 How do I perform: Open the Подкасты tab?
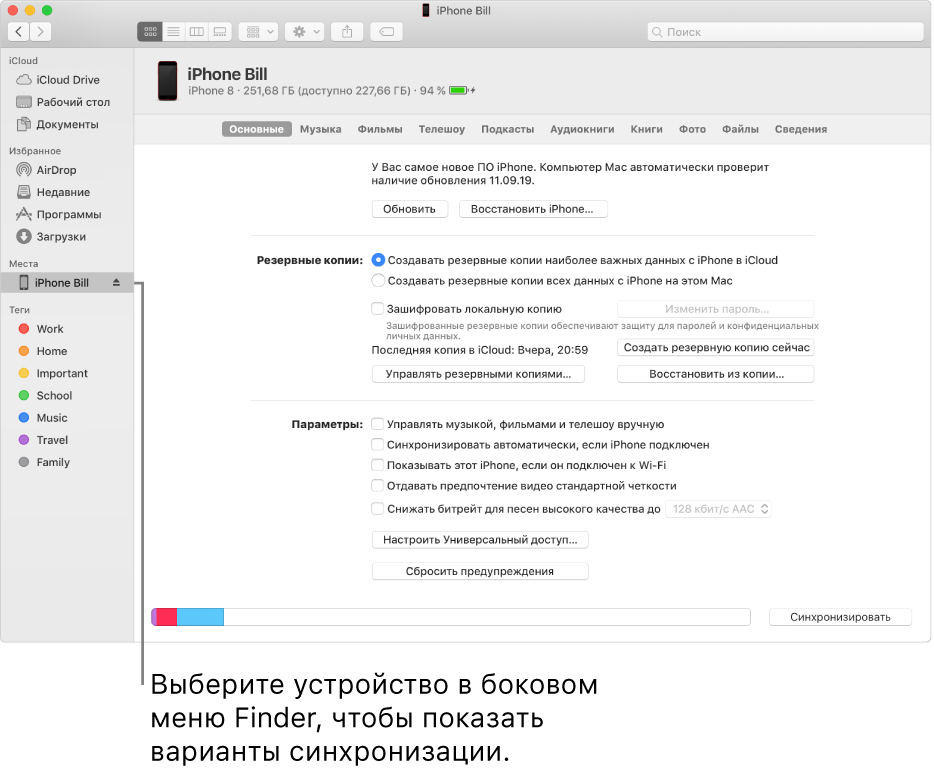pos(508,129)
